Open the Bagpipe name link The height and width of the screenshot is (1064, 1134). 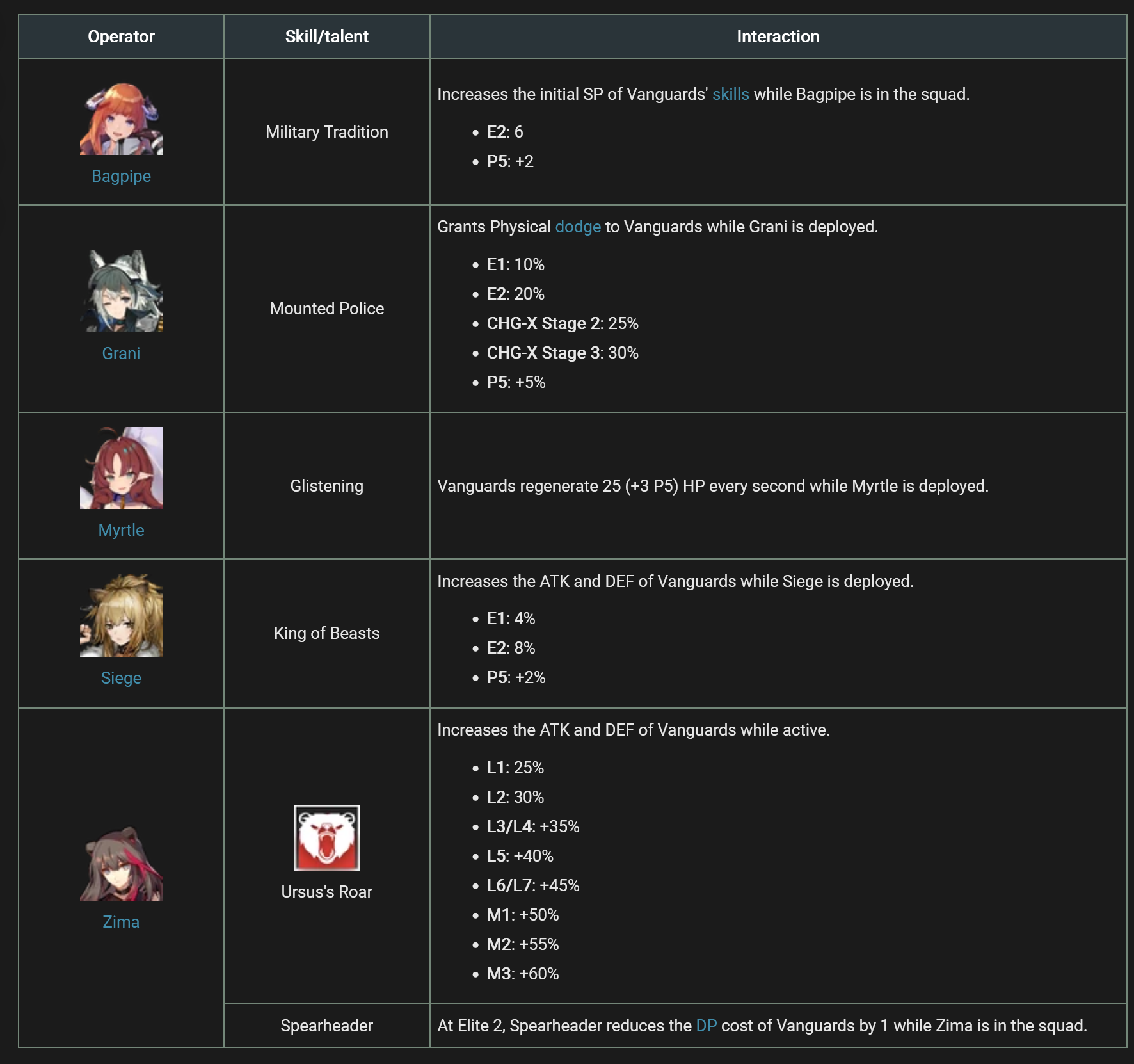click(121, 176)
